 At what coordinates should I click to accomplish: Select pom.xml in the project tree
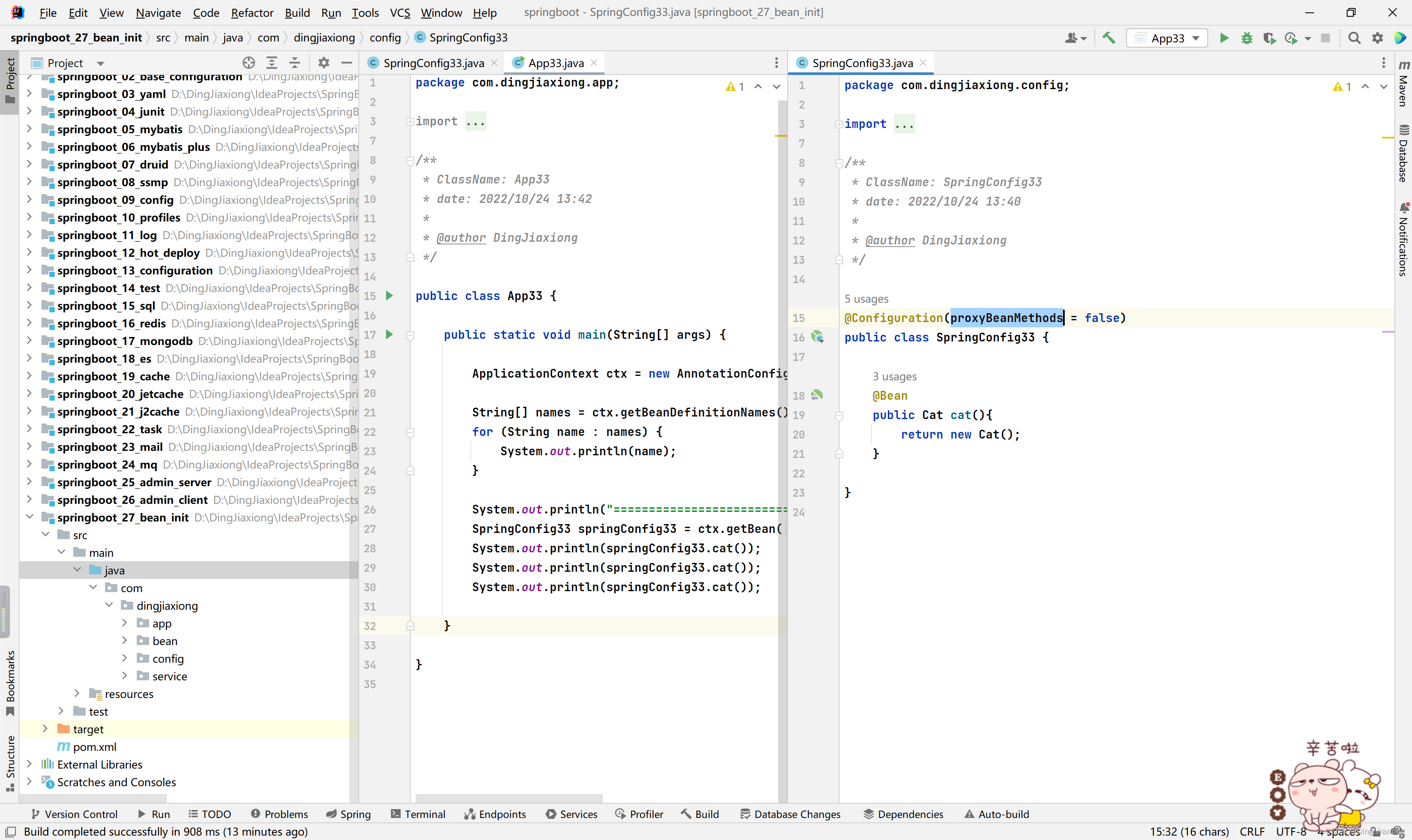click(x=94, y=746)
